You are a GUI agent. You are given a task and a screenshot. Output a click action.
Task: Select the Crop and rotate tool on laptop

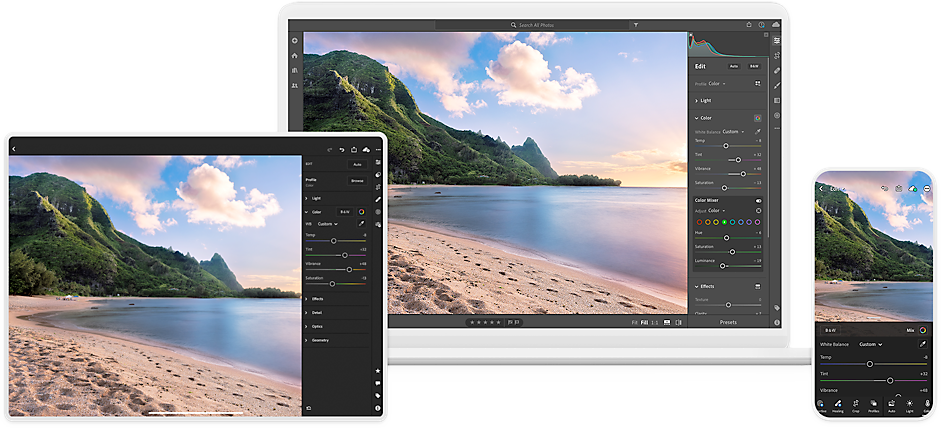pos(777,55)
